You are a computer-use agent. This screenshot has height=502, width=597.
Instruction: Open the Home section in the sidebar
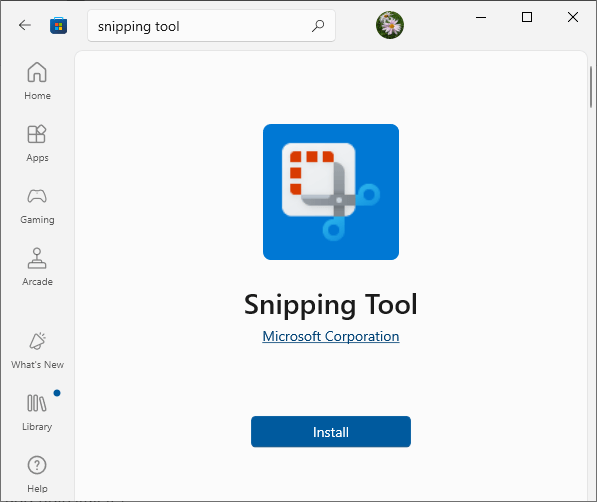[x=37, y=81]
